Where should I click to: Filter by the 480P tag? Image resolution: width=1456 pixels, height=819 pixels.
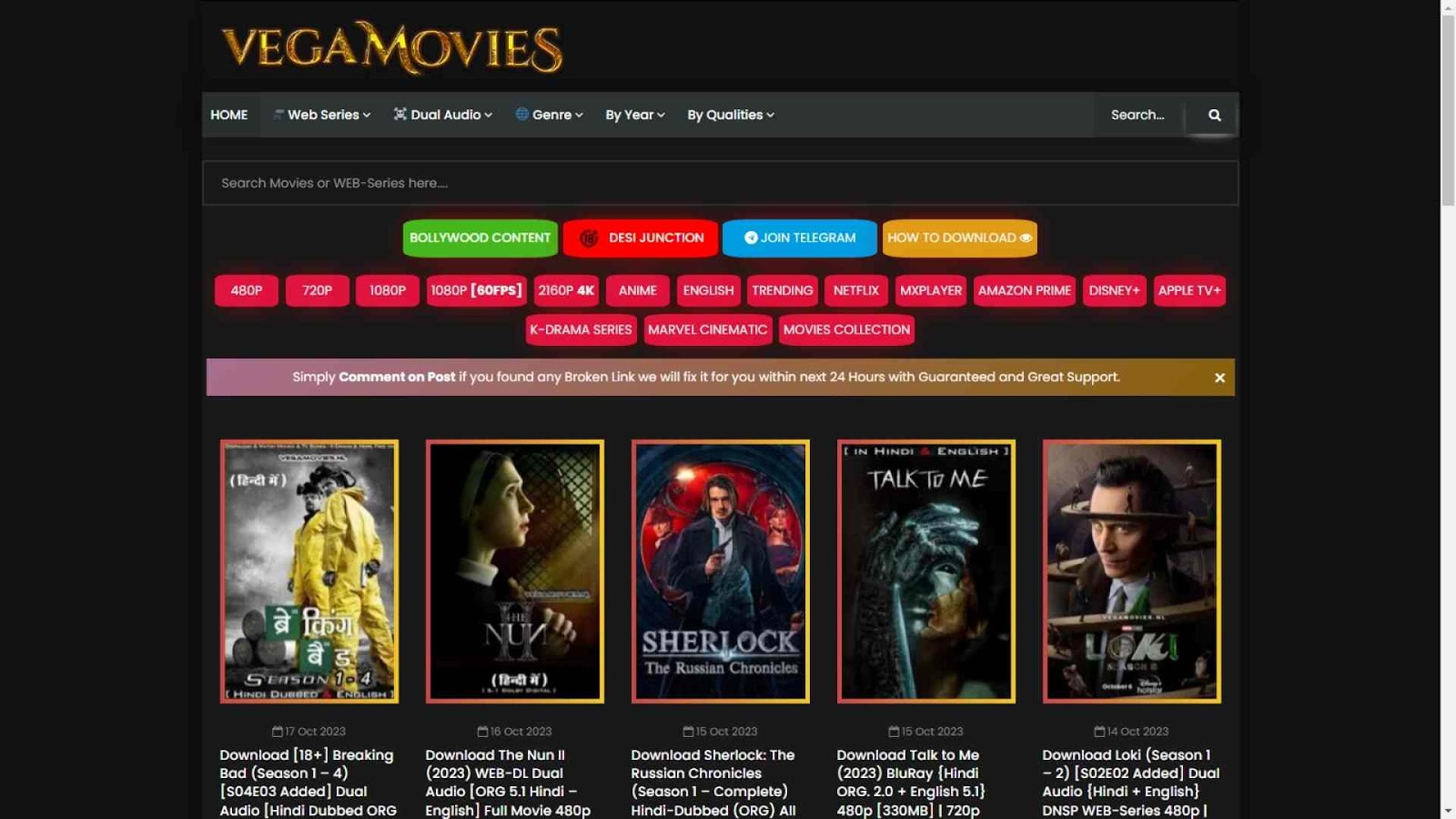click(x=247, y=290)
